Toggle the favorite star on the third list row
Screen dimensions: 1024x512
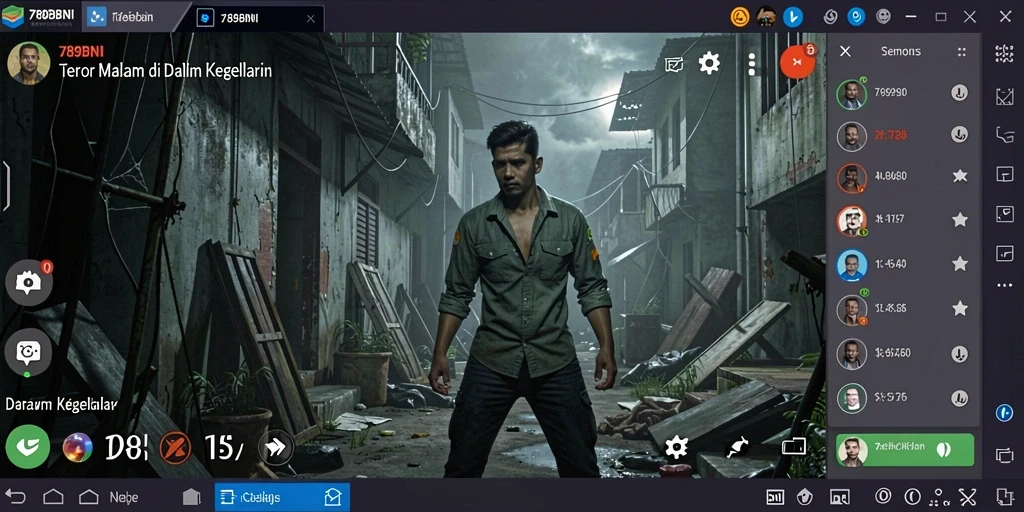point(959,176)
